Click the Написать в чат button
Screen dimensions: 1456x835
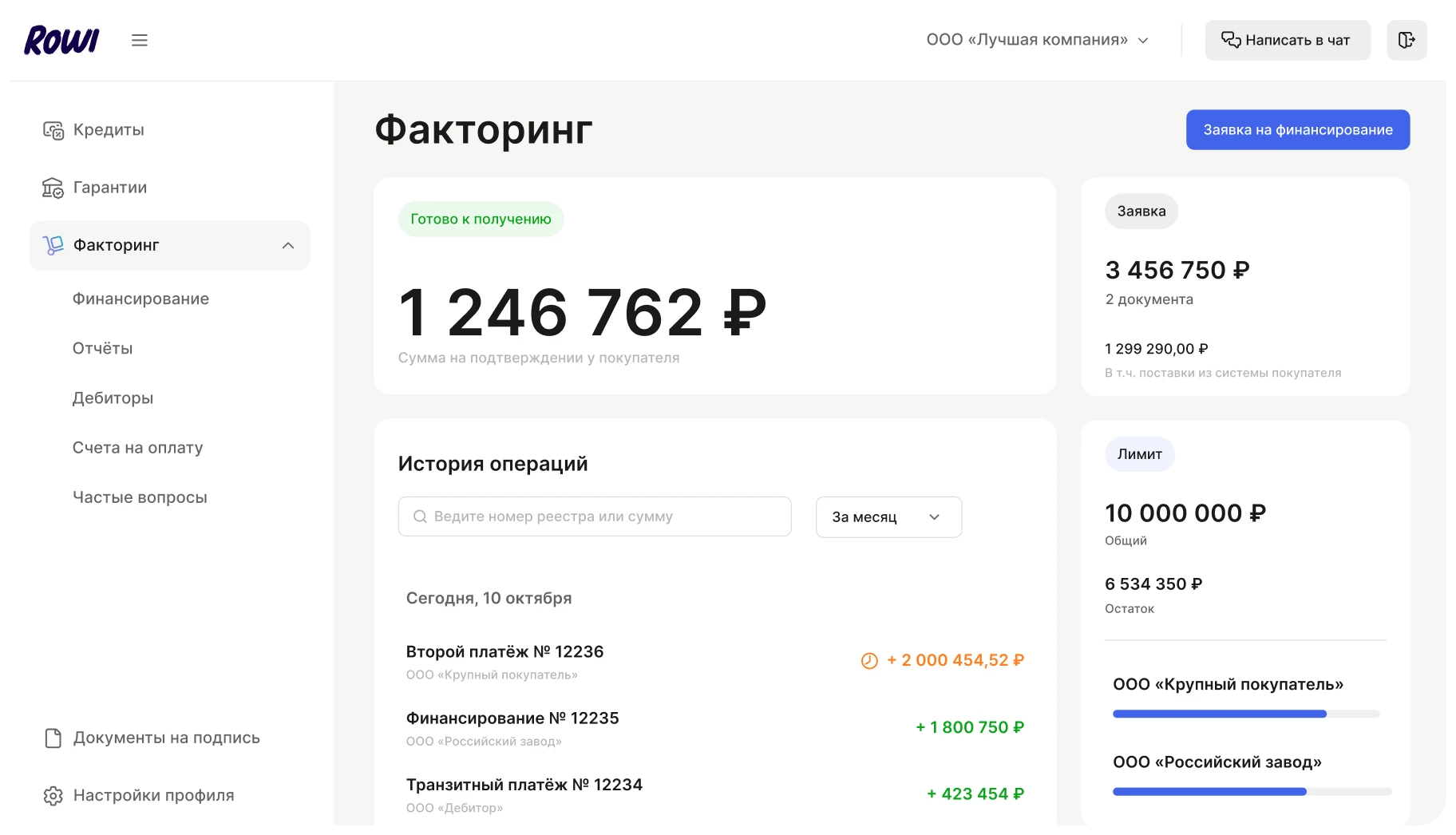1287,40
